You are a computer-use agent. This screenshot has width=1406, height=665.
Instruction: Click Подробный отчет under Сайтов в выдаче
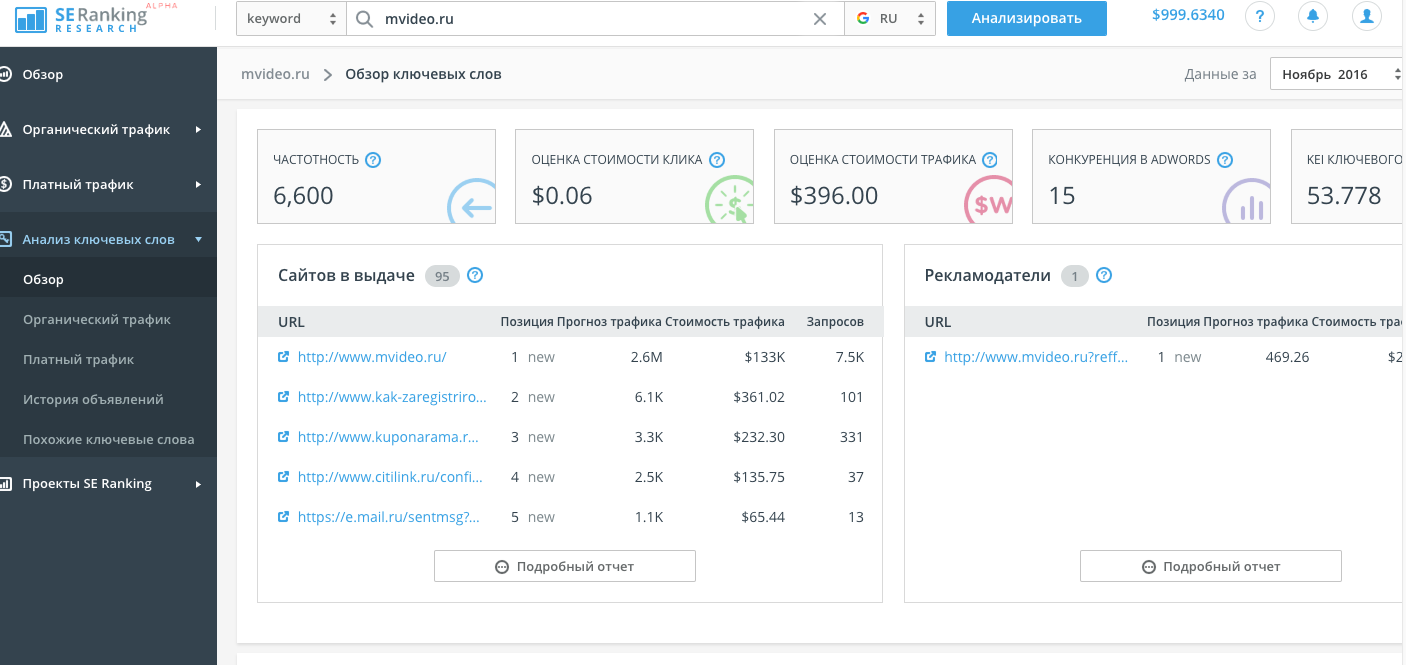[564, 566]
